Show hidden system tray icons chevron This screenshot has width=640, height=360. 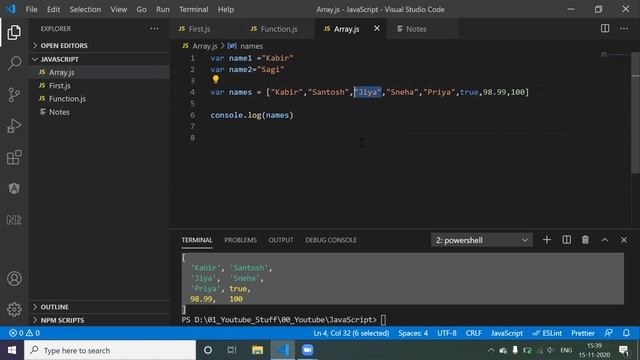491,350
